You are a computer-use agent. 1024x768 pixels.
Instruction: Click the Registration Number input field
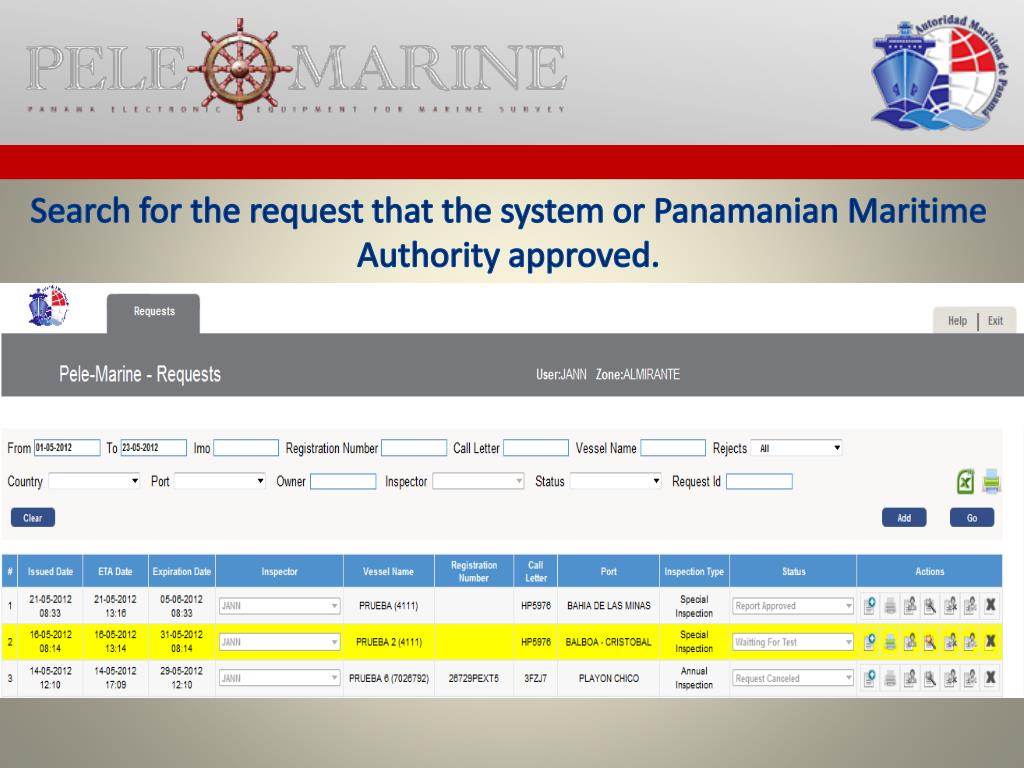(414, 448)
